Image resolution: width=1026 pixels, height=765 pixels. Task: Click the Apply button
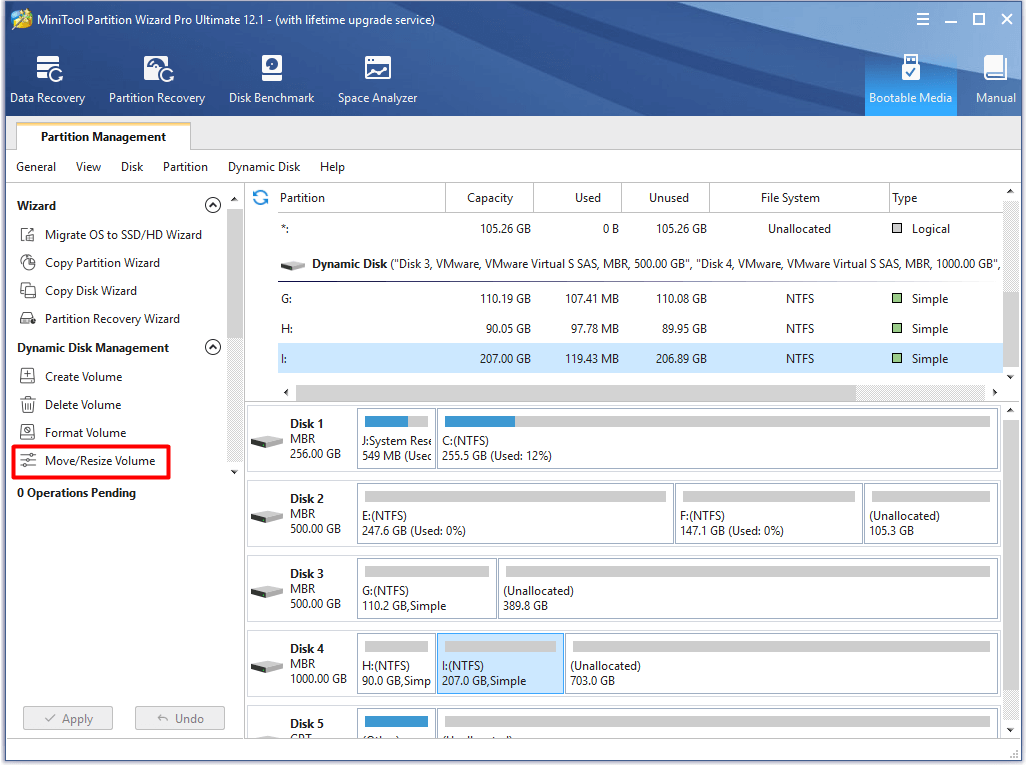(x=68, y=719)
